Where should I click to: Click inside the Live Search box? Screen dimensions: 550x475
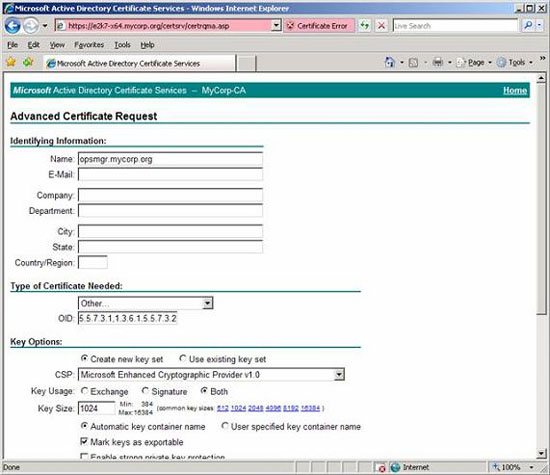coord(455,26)
